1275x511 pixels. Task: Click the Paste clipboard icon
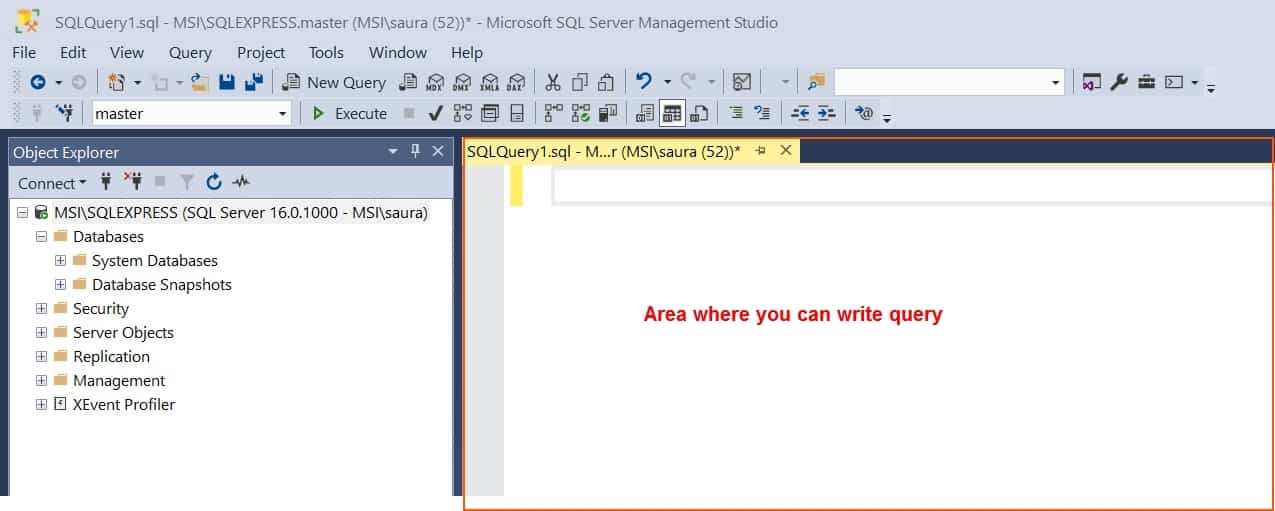pyautogui.click(x=606, y=82)
